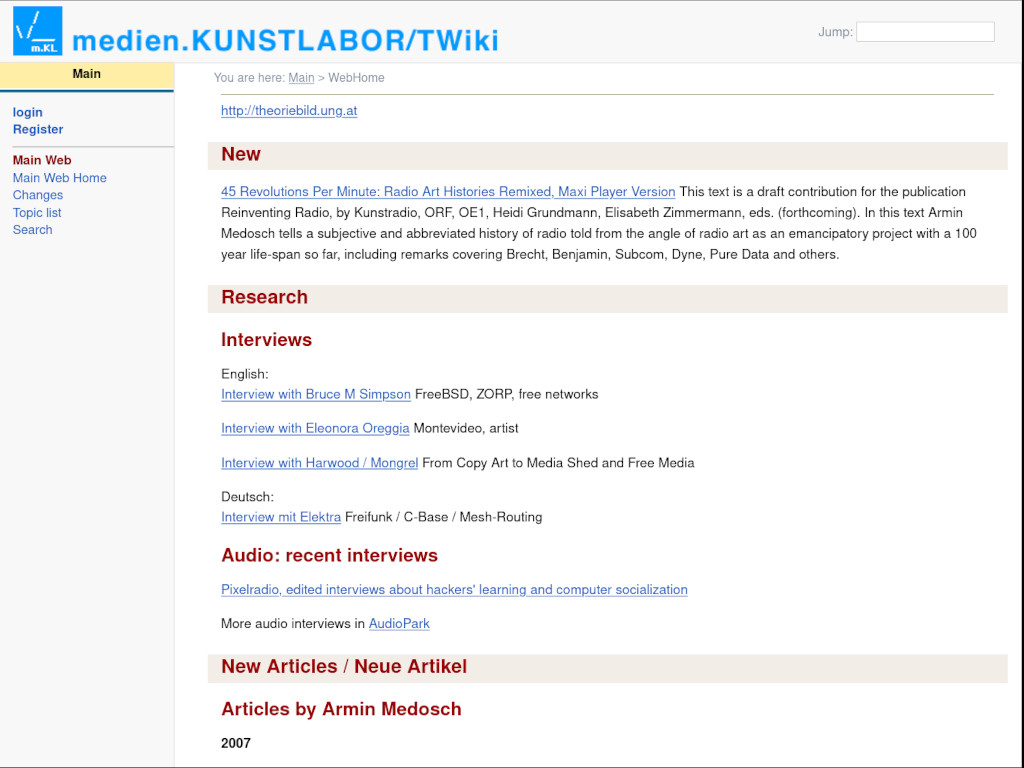Visit the theoriebild.ung.at link

[x=289, y=111]
